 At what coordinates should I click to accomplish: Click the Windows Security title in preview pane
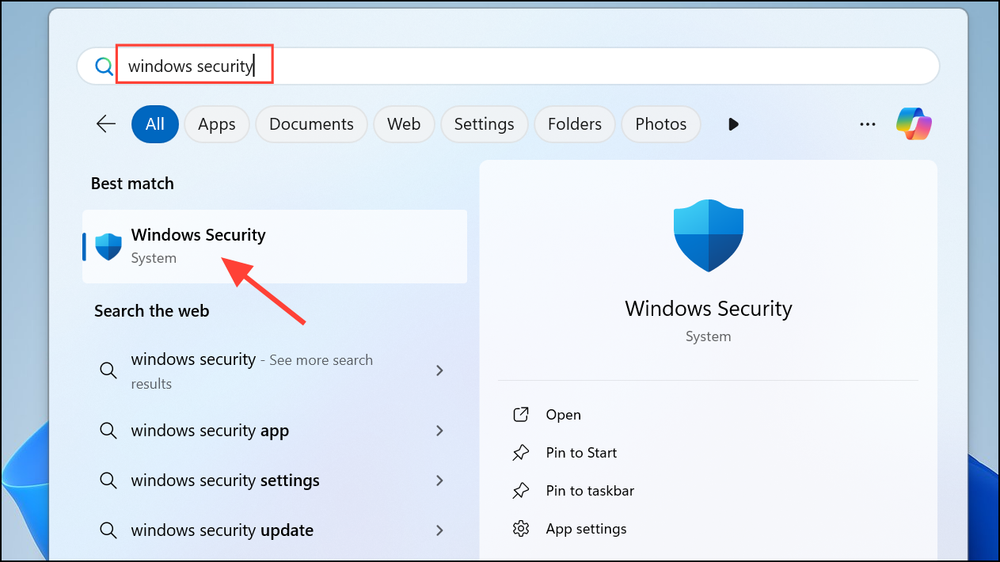tap(709, 308)
